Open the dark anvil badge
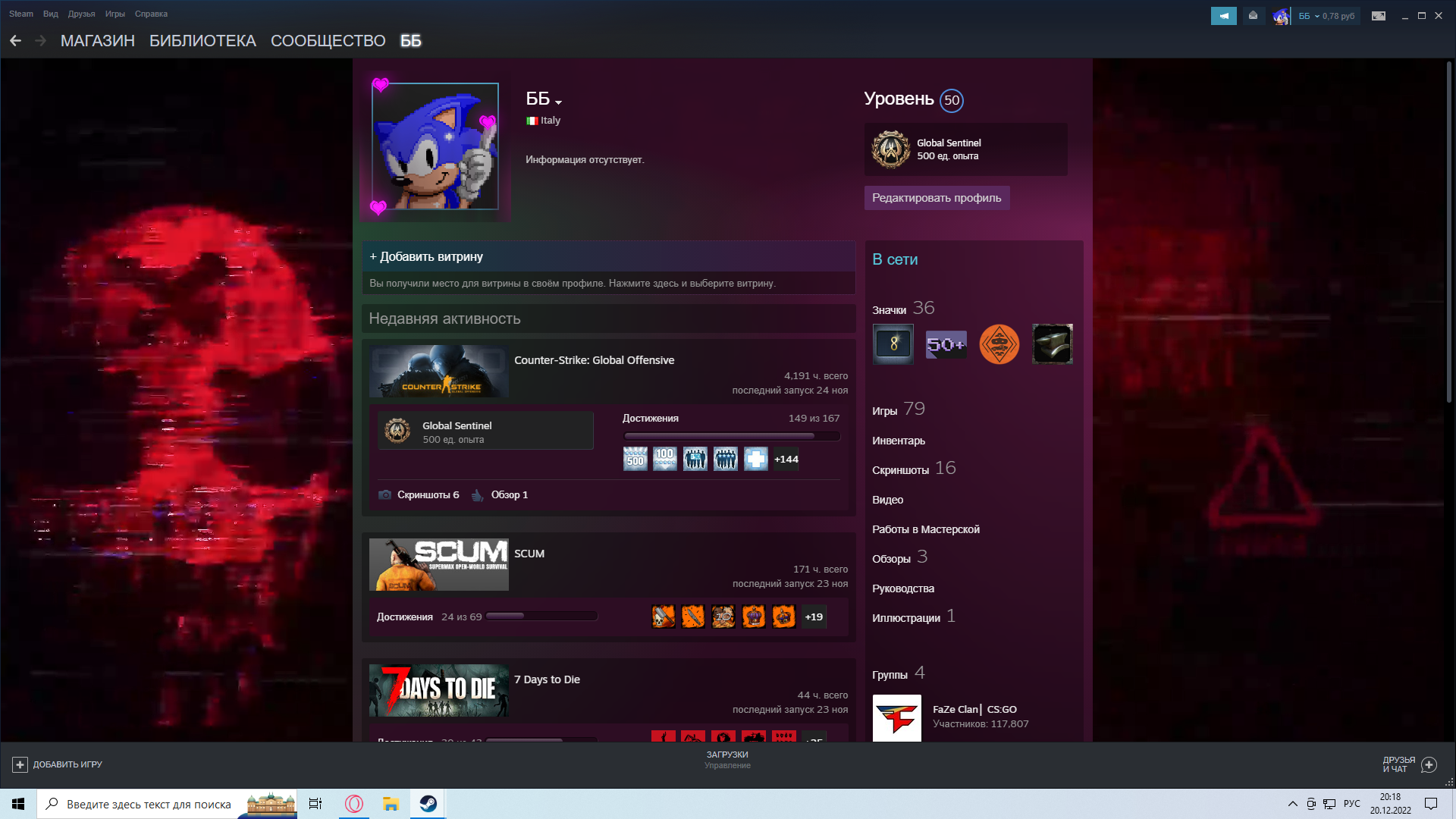Image resolution: width=1456 pixels, height=819 pixels. (1053, 344)
